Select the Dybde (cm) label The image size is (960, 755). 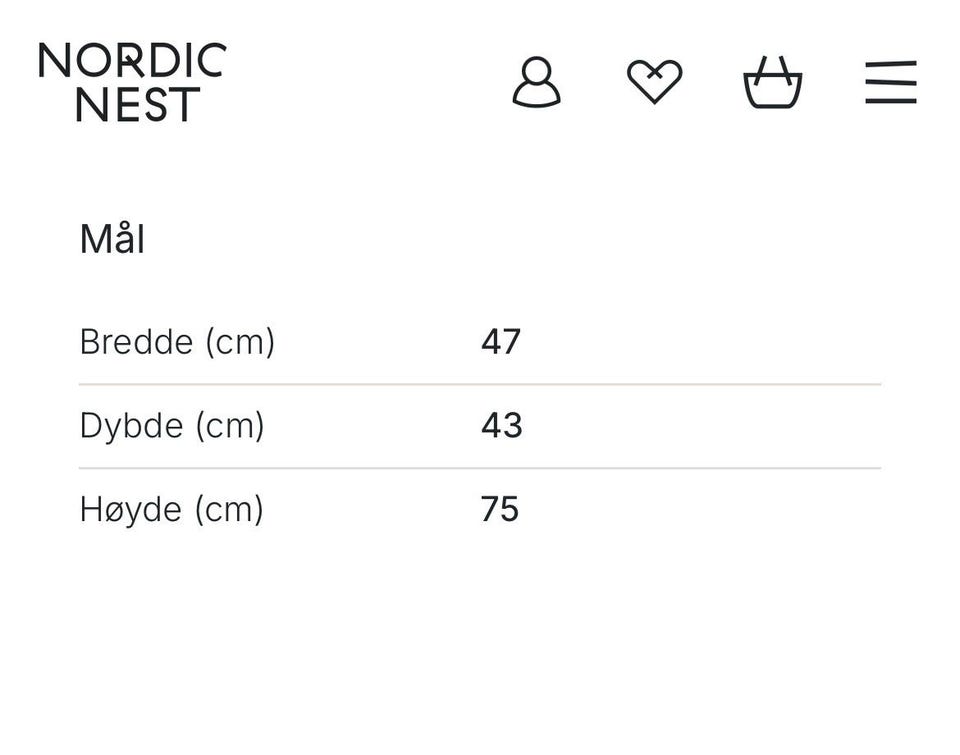[x=172, y=426]
